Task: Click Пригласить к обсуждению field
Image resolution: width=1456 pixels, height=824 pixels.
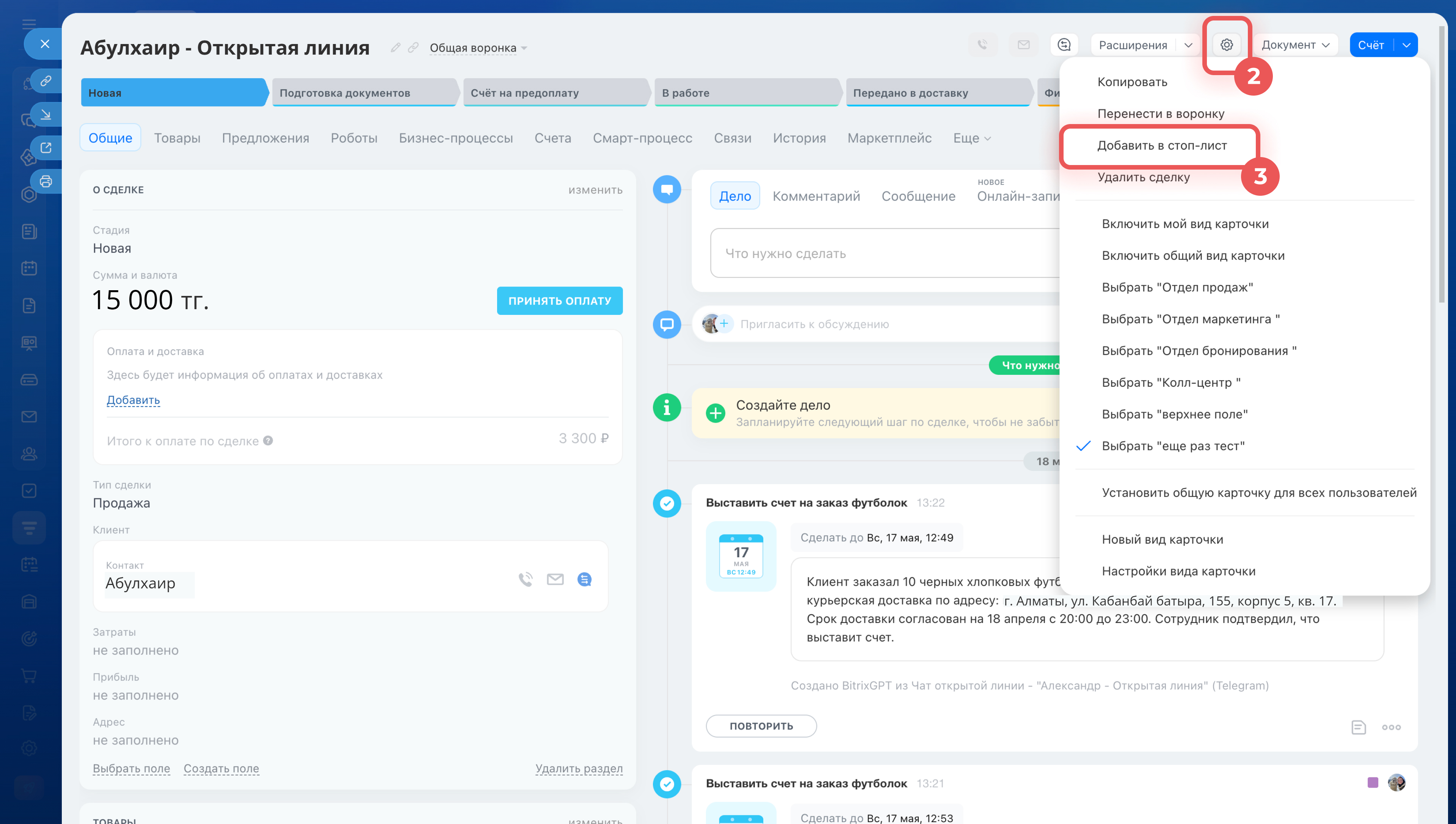Action: [x=815, y=324]
